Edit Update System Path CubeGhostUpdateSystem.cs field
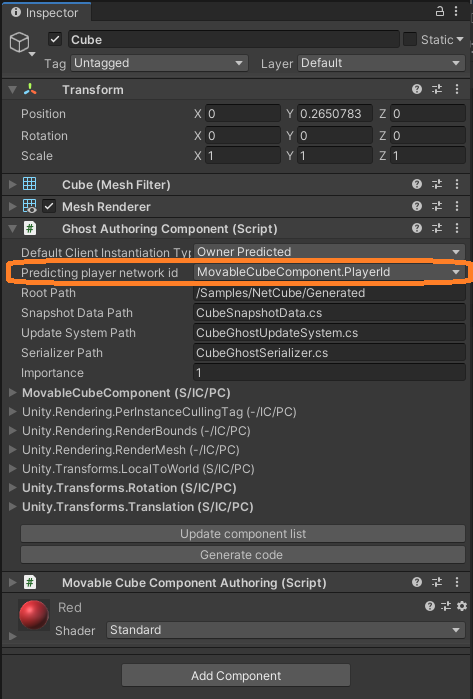 (329, 333)
